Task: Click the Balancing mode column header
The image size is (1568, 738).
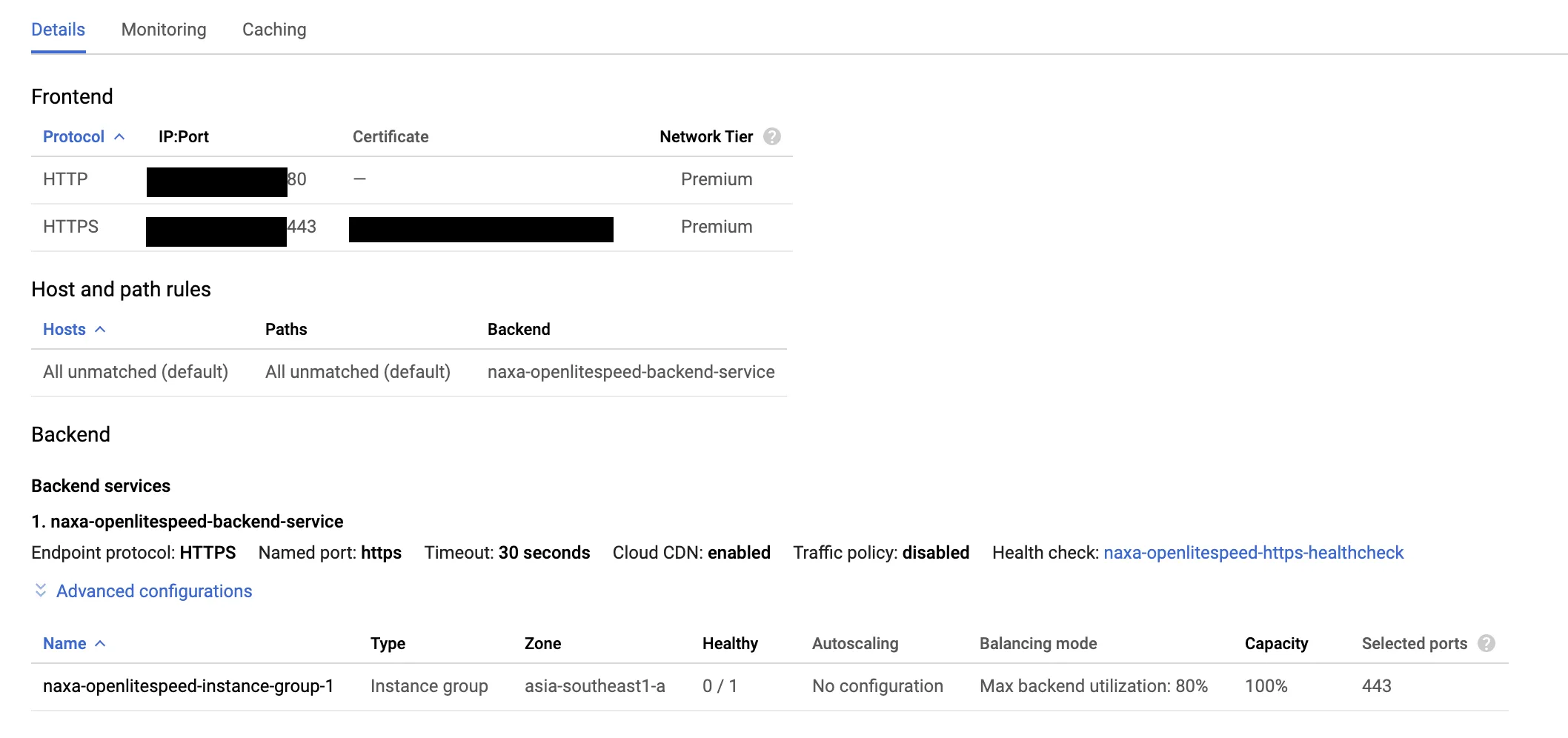Action: 1038,644
